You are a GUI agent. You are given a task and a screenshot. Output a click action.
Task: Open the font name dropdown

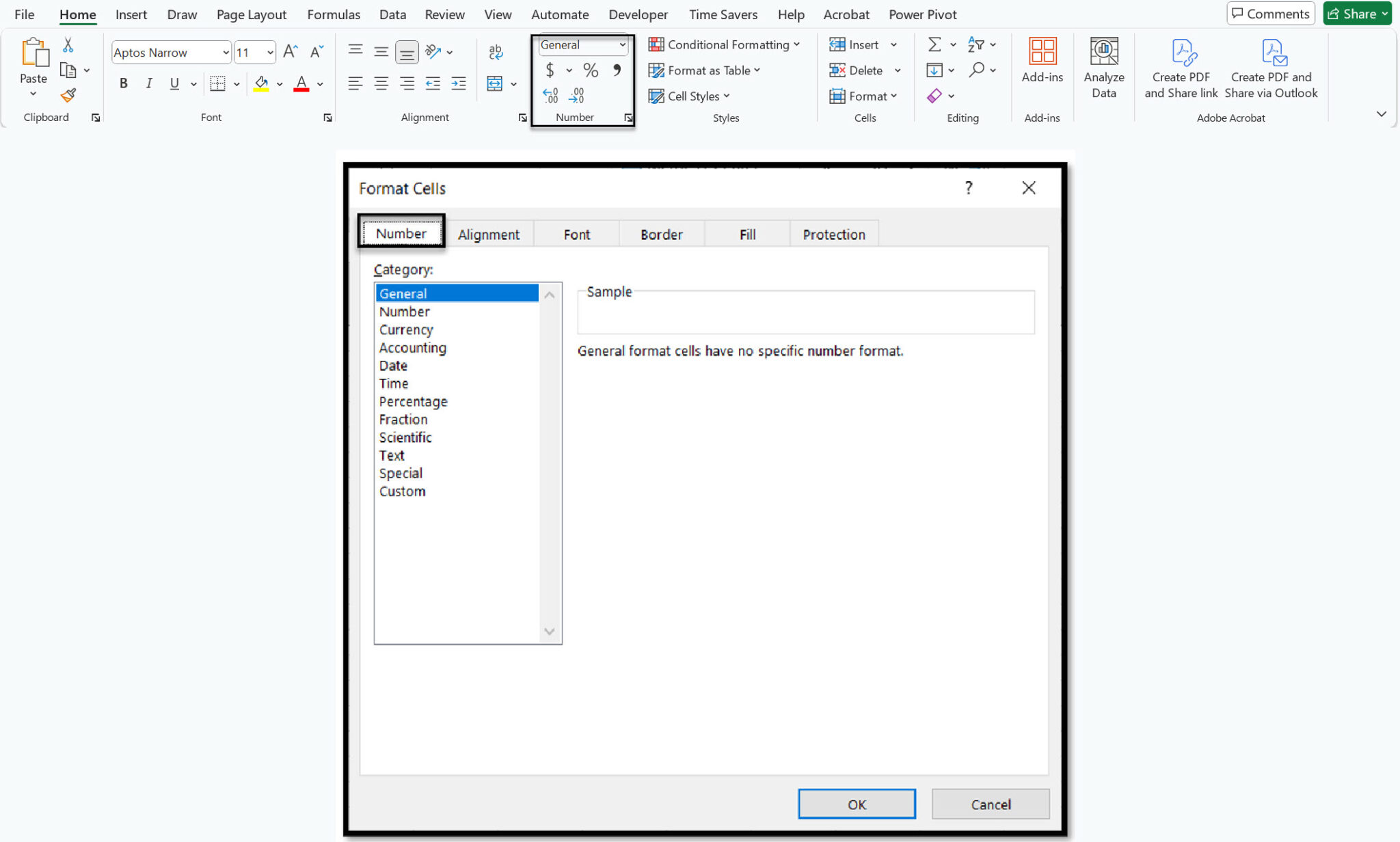tap(226, 53)
